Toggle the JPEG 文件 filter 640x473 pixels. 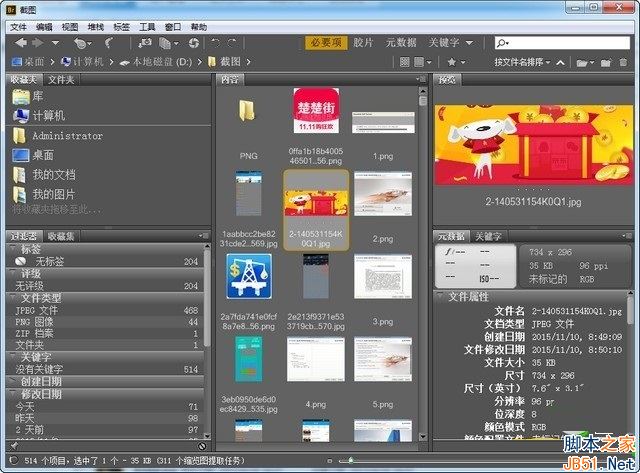click(105, 310)
